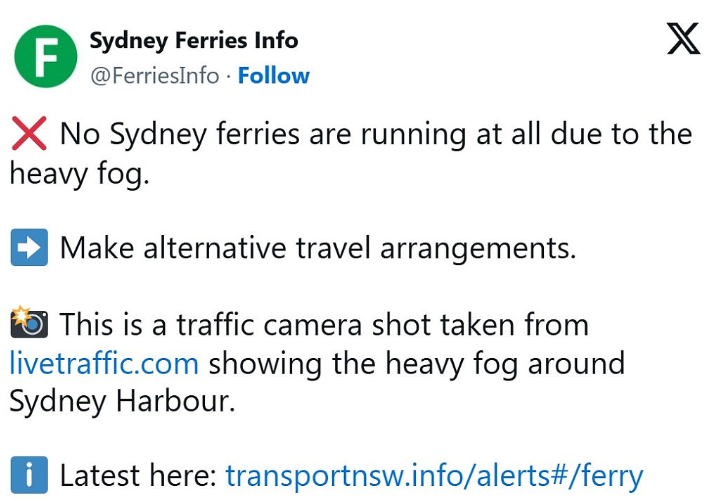Click the green F profile avatar
This screenshot has height=500, width=714.
46,56
